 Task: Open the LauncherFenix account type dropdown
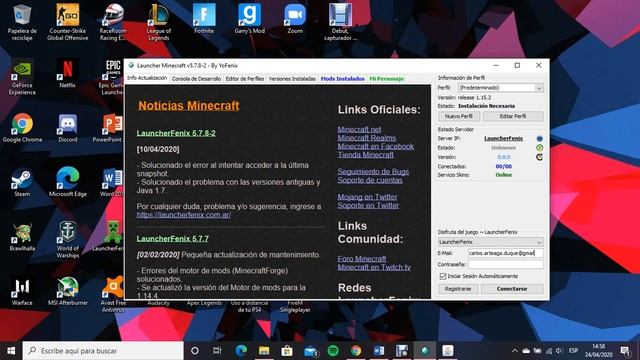[490, 242]
